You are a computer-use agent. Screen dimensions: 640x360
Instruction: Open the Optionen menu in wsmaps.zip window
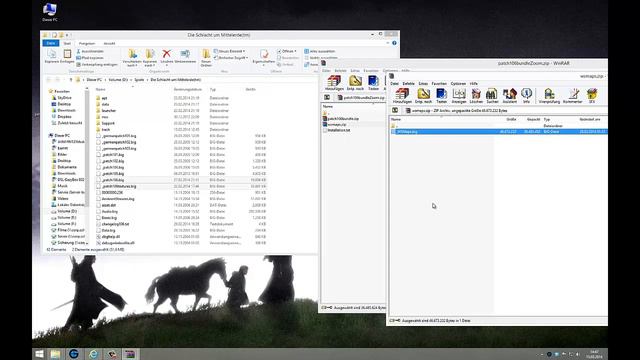pyautogui.click(x=458, y=83)
